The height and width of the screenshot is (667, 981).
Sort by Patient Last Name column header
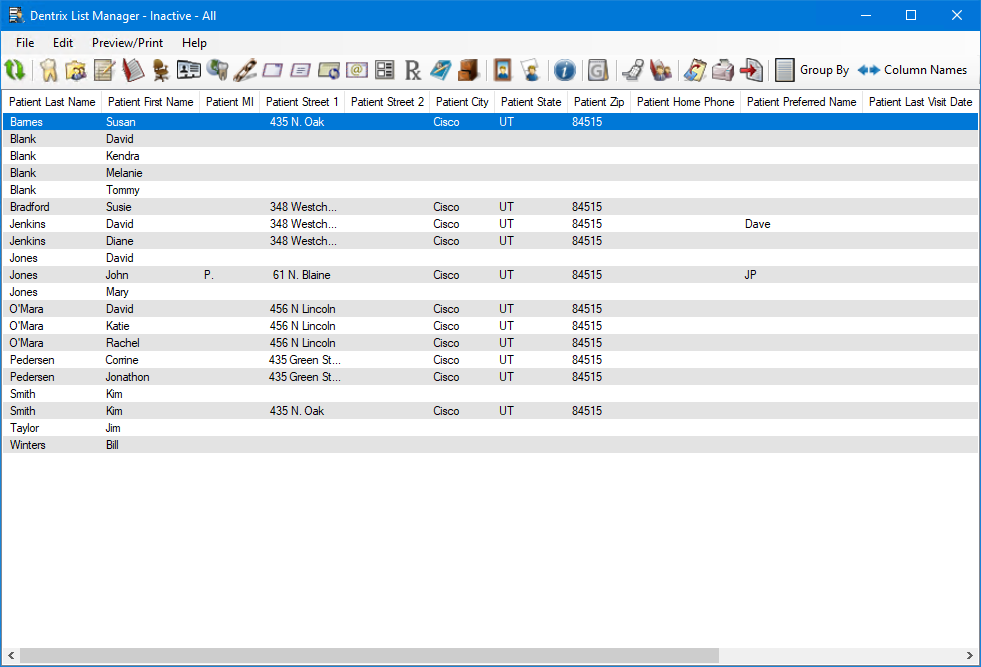[x=52, y=102]
